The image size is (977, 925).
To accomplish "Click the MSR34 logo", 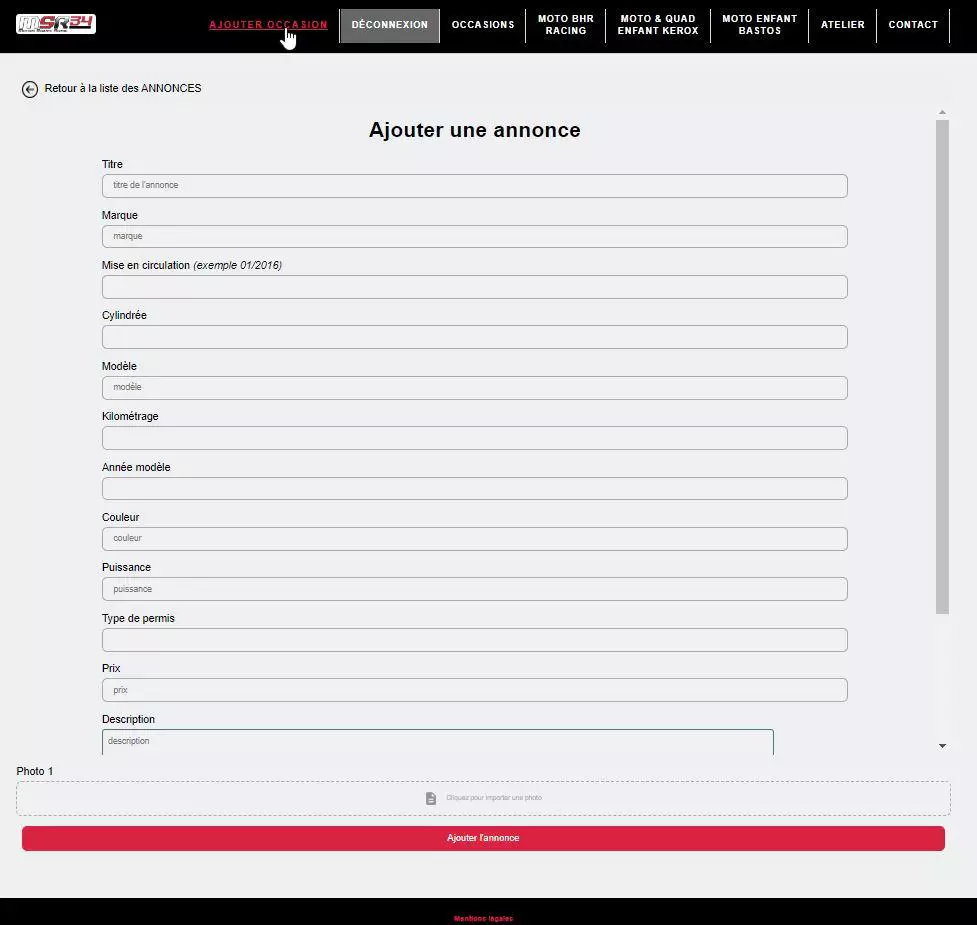I will (56, 24).
